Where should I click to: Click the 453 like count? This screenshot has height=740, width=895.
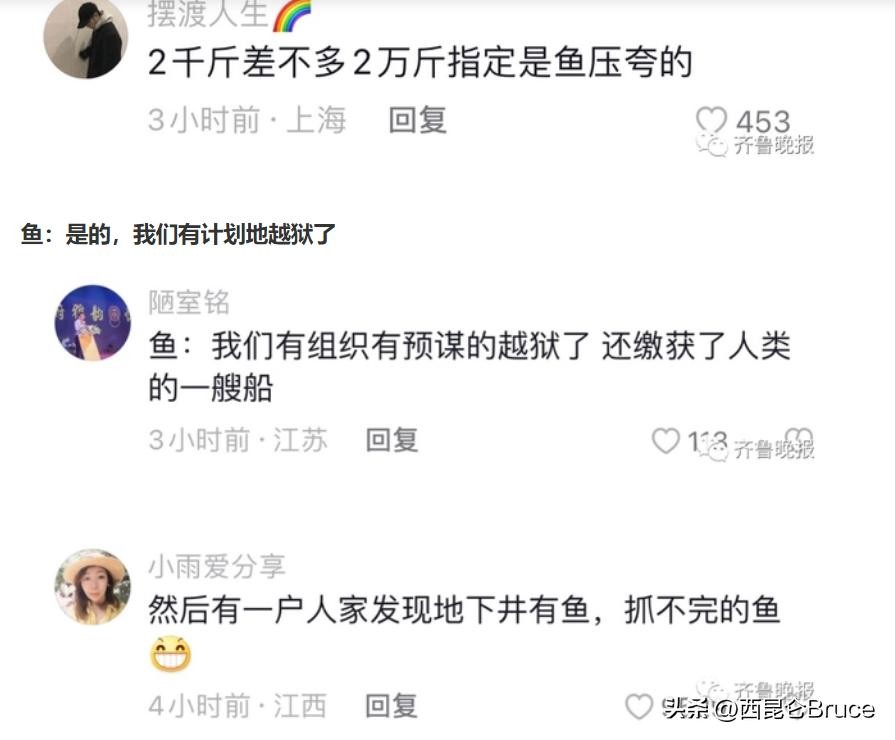pos(763,121)
